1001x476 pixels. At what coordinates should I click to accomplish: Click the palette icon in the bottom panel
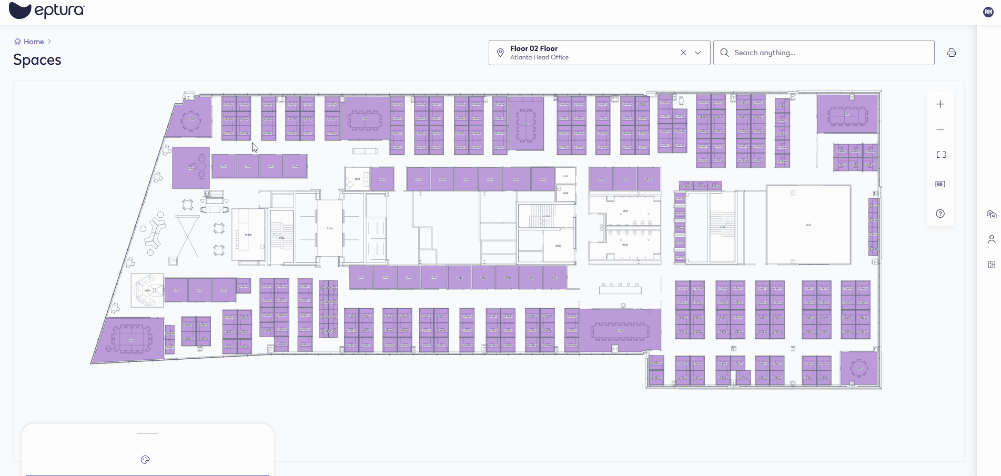point(145,460)
